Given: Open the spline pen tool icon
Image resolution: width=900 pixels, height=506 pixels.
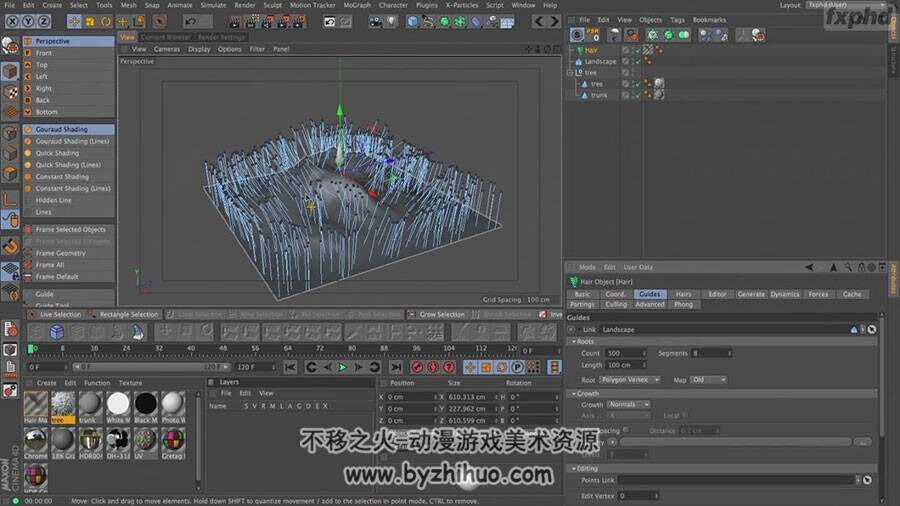Looking at the screenshot, I should click(x=428, y=22).
